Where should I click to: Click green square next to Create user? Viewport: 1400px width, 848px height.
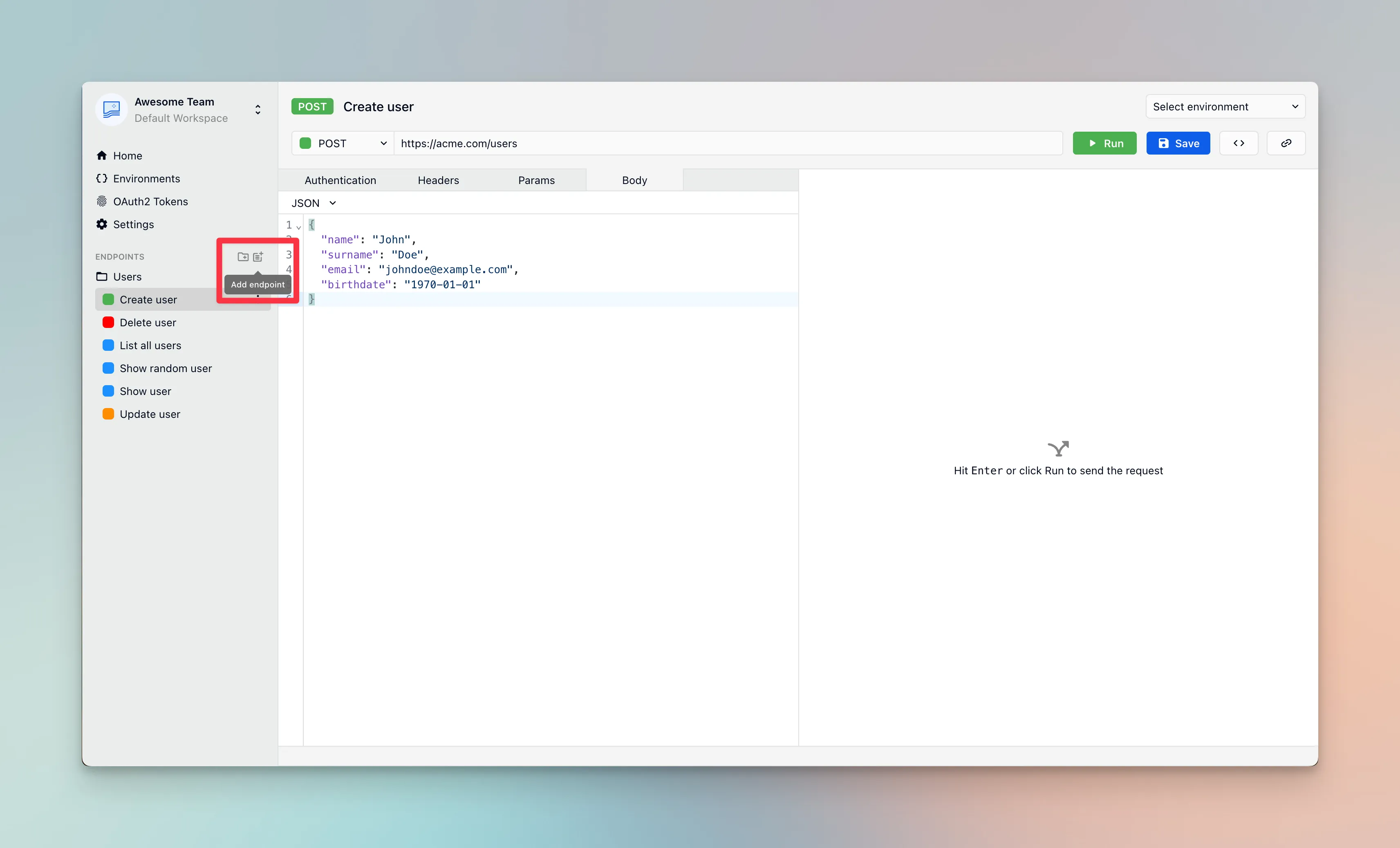coord(108,300)
